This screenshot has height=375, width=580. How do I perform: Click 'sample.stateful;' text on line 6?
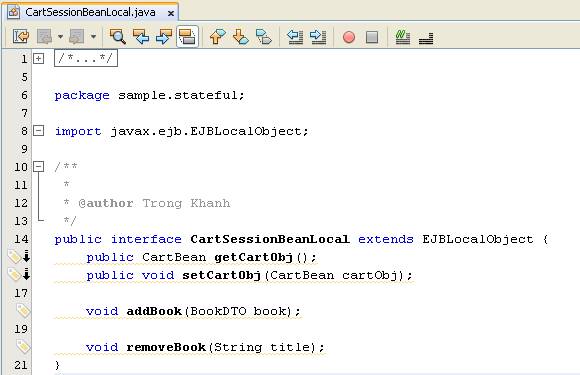point(181,95)
